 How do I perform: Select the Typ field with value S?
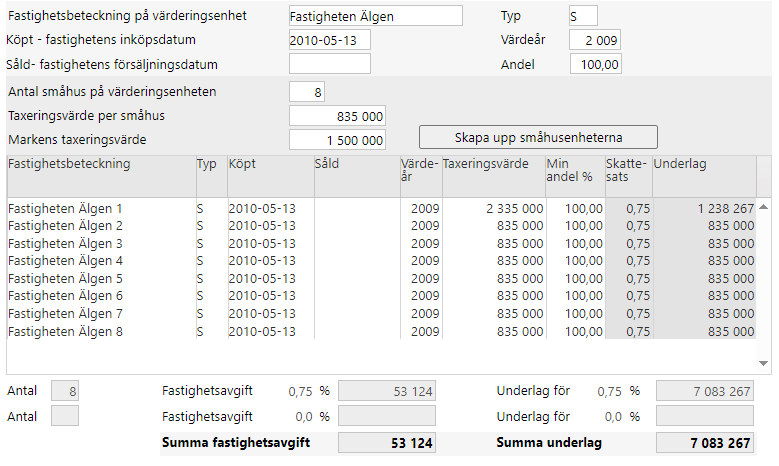coord(583,16)
